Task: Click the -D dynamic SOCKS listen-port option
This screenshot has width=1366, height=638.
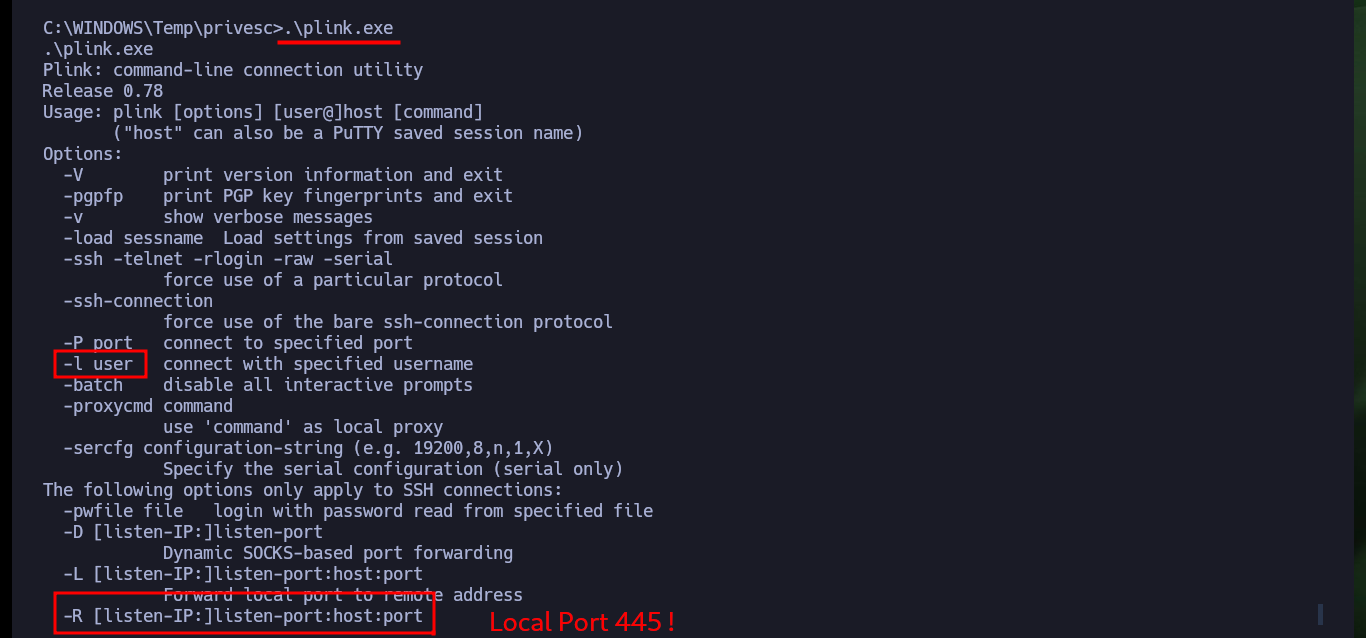Action: [x=193, y=532]
